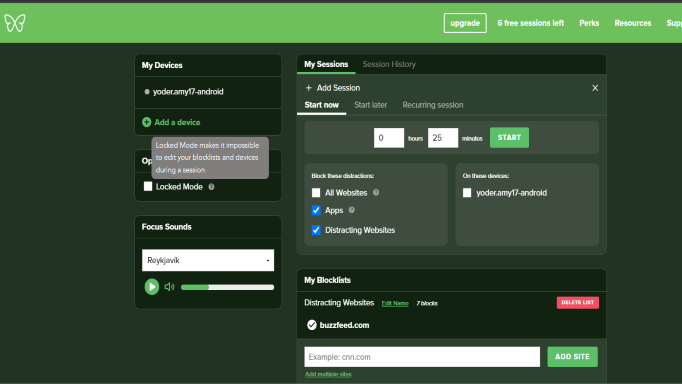Click the ADD SITE button
682x384 pixels.
[x=572, y=357]
